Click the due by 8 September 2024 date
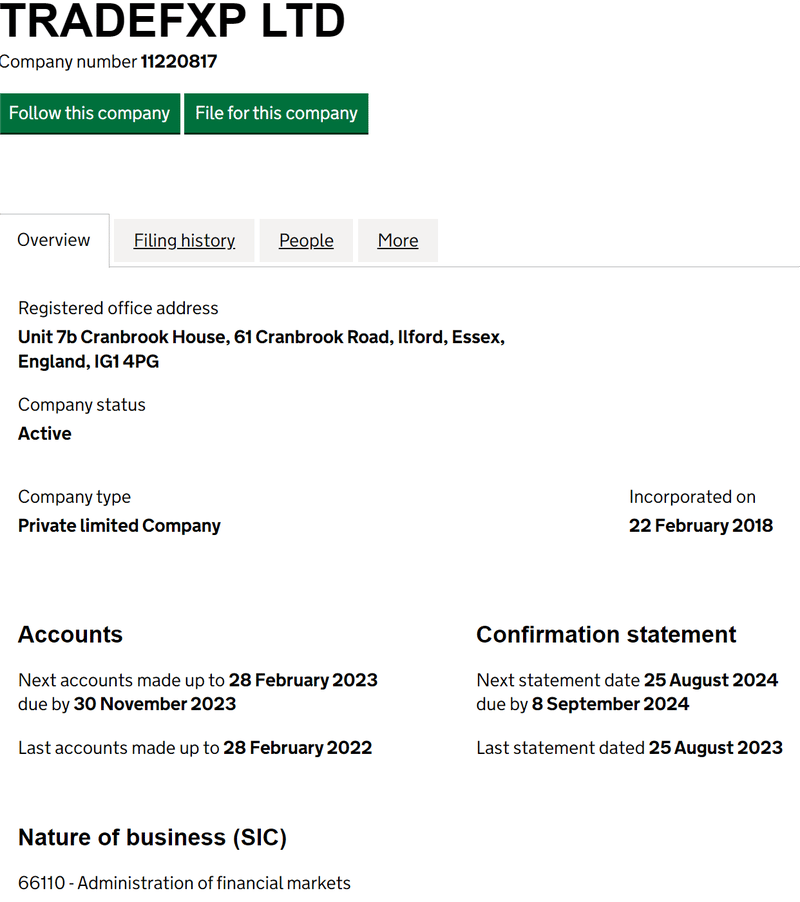 coord(610,704)
